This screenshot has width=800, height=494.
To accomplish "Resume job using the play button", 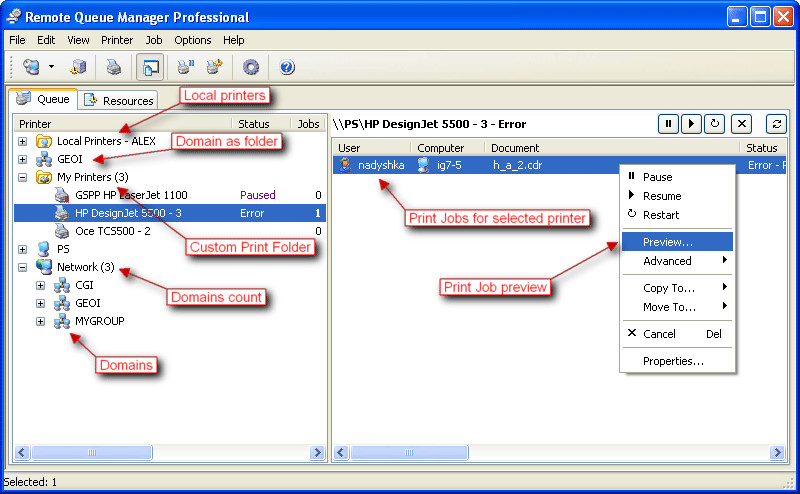I will click(x=691, y=123).
